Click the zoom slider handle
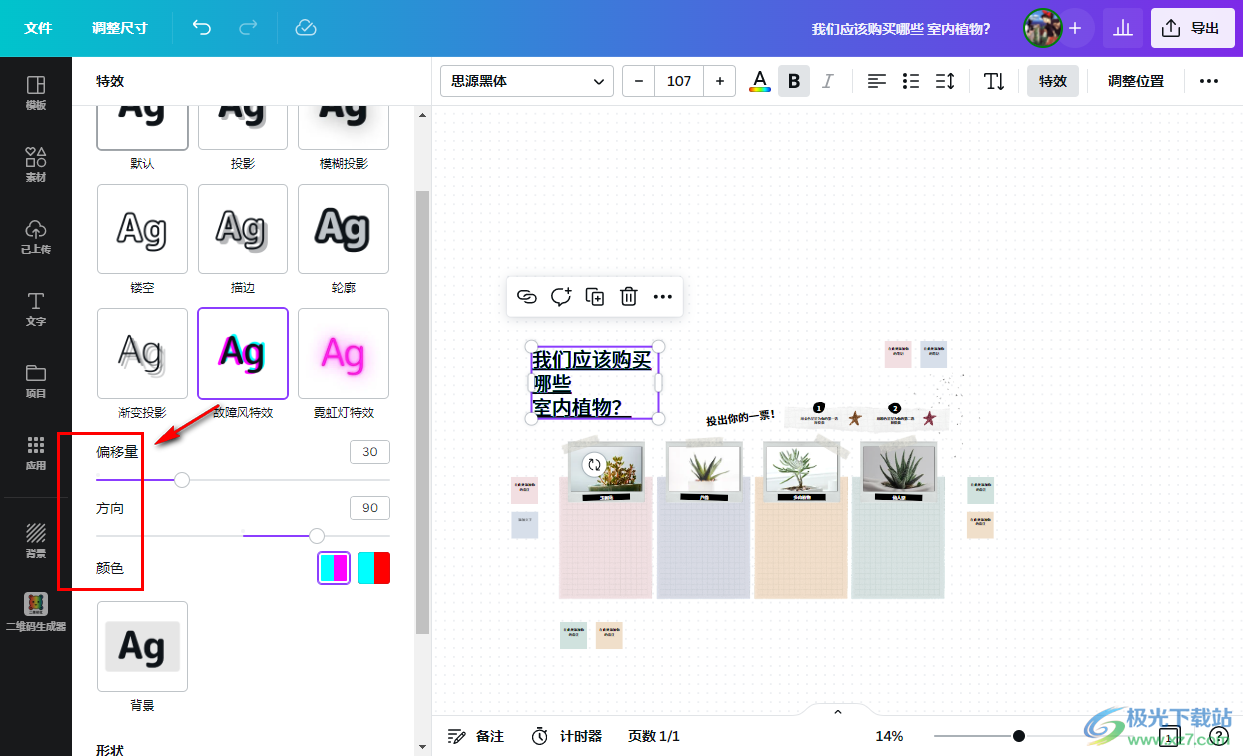Image resolution: width=1243 pixels, height=756 pixels. click(x=1019, y=736)
